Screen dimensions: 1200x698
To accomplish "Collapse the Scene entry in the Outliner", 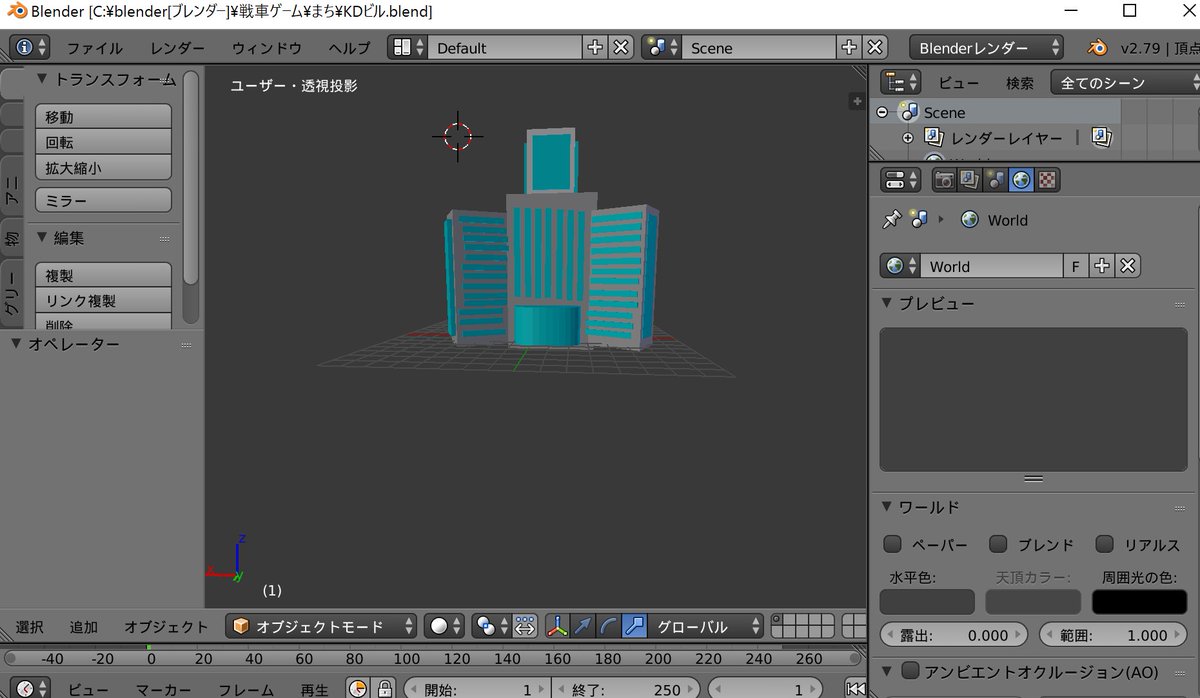I will point(881,112).
